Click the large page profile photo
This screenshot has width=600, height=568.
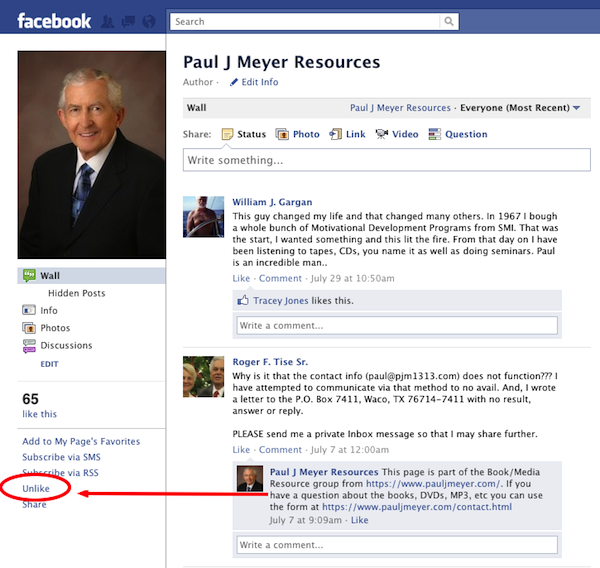(x=92, y=155)
